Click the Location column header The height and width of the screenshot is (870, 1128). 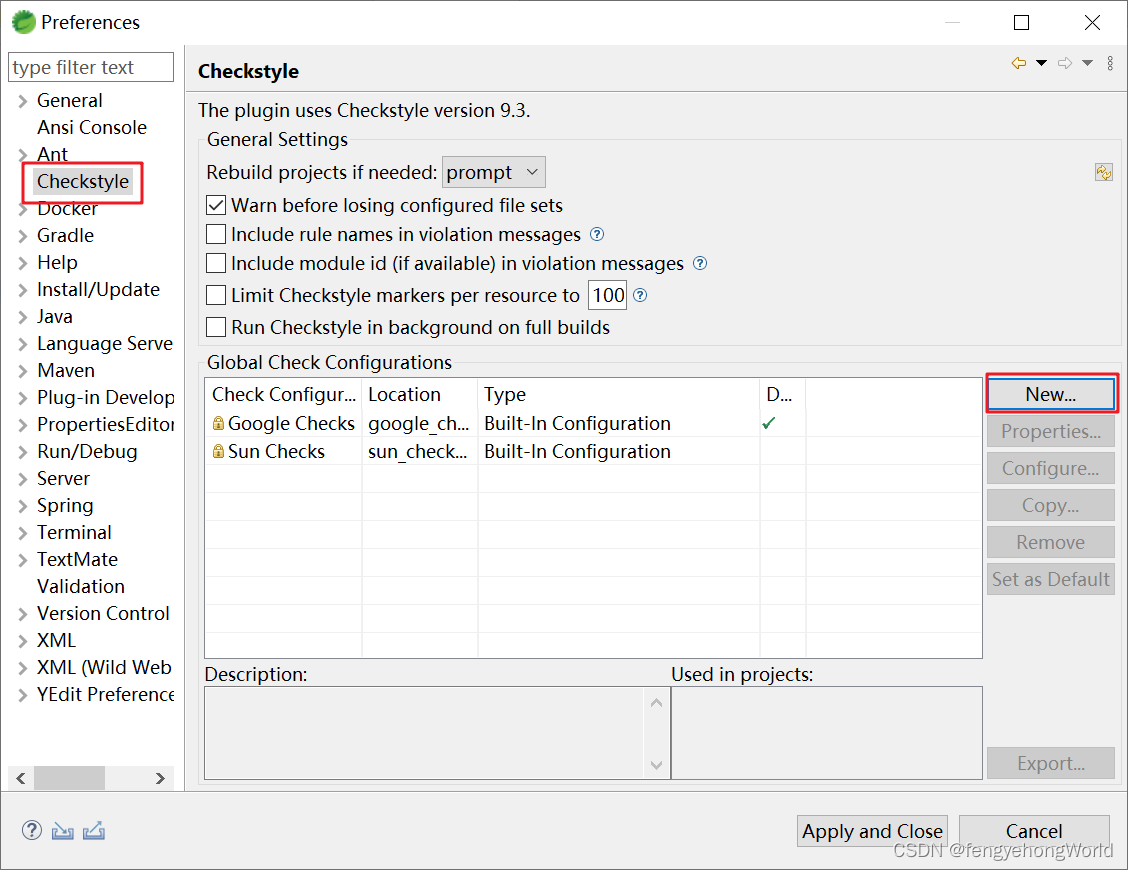coord(420,394)
